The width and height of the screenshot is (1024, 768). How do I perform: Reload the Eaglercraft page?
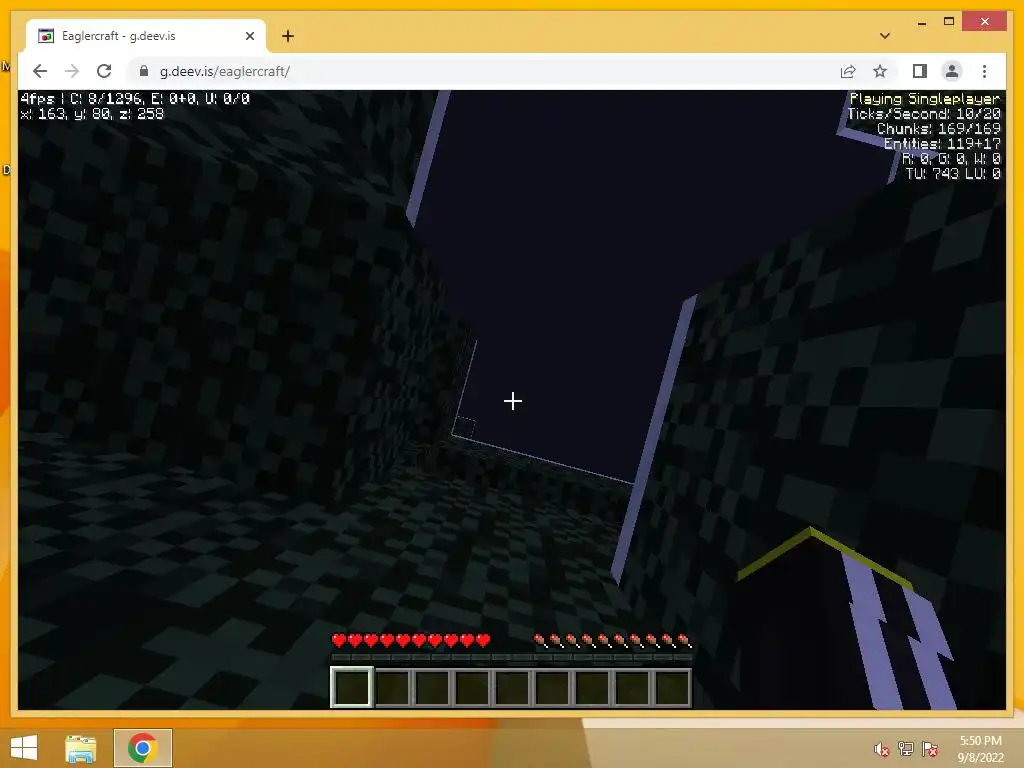pyautogui.click(x=104, y=71)
